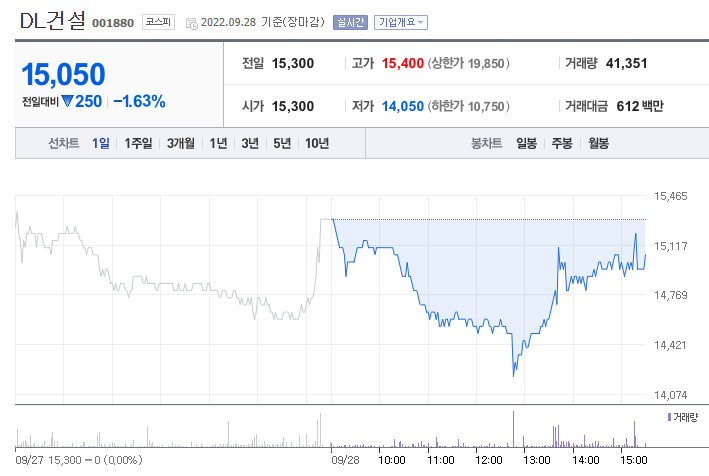Open the 주봉 weekly candle chart
The image size is (709, 476).
click(x=562, y=143)
